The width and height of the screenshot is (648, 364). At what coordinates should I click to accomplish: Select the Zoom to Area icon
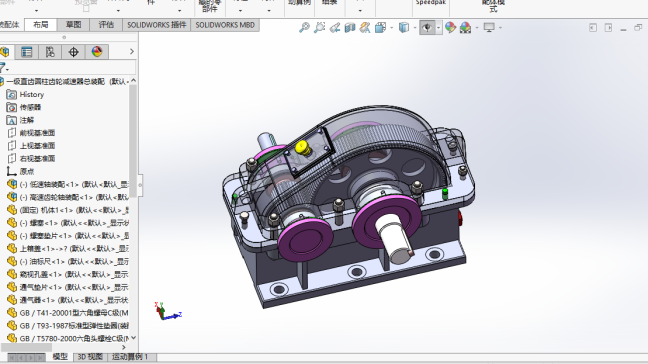pos(319,28)
